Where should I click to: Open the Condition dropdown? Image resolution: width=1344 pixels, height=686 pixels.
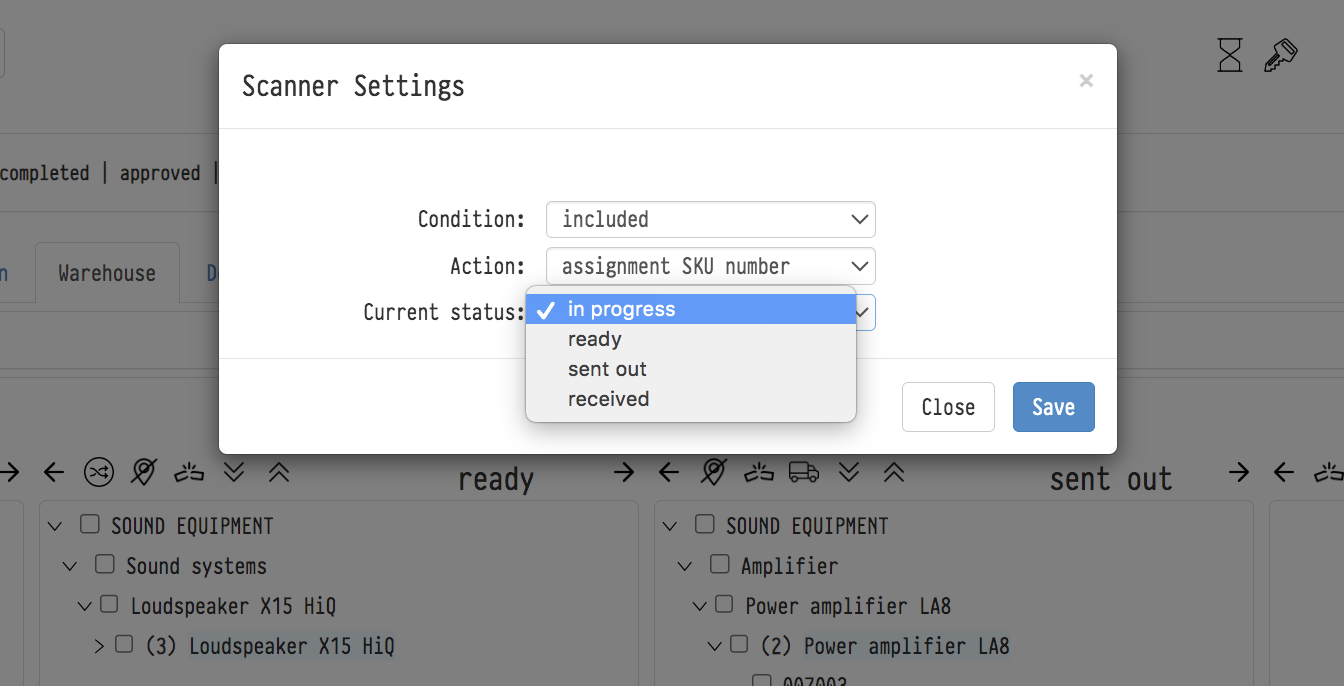click(x=710, y=219)
